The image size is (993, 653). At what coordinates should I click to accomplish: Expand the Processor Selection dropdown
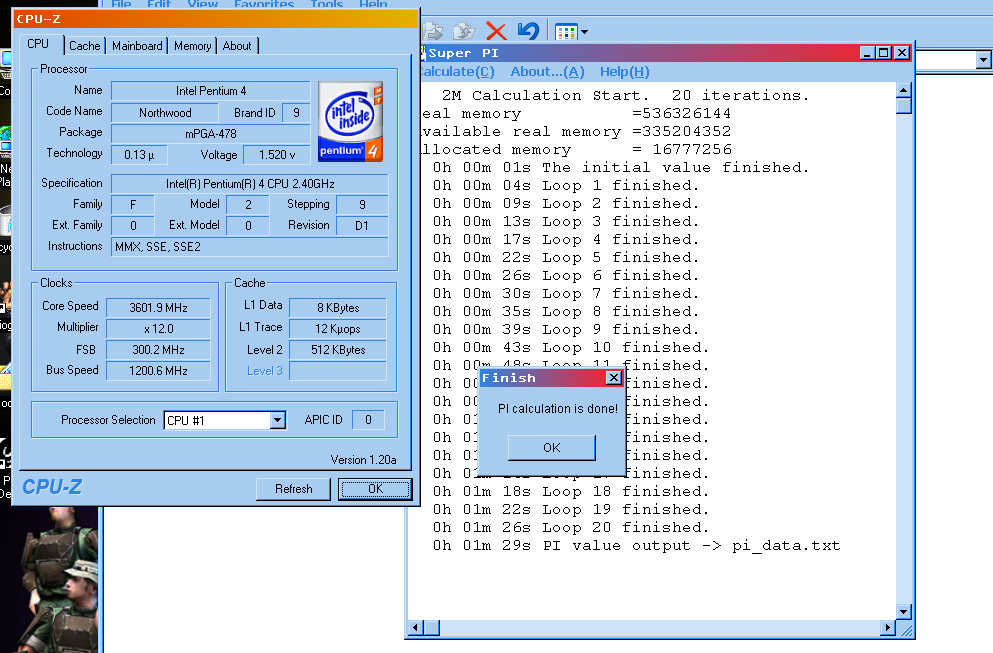[x=278, y=421]
